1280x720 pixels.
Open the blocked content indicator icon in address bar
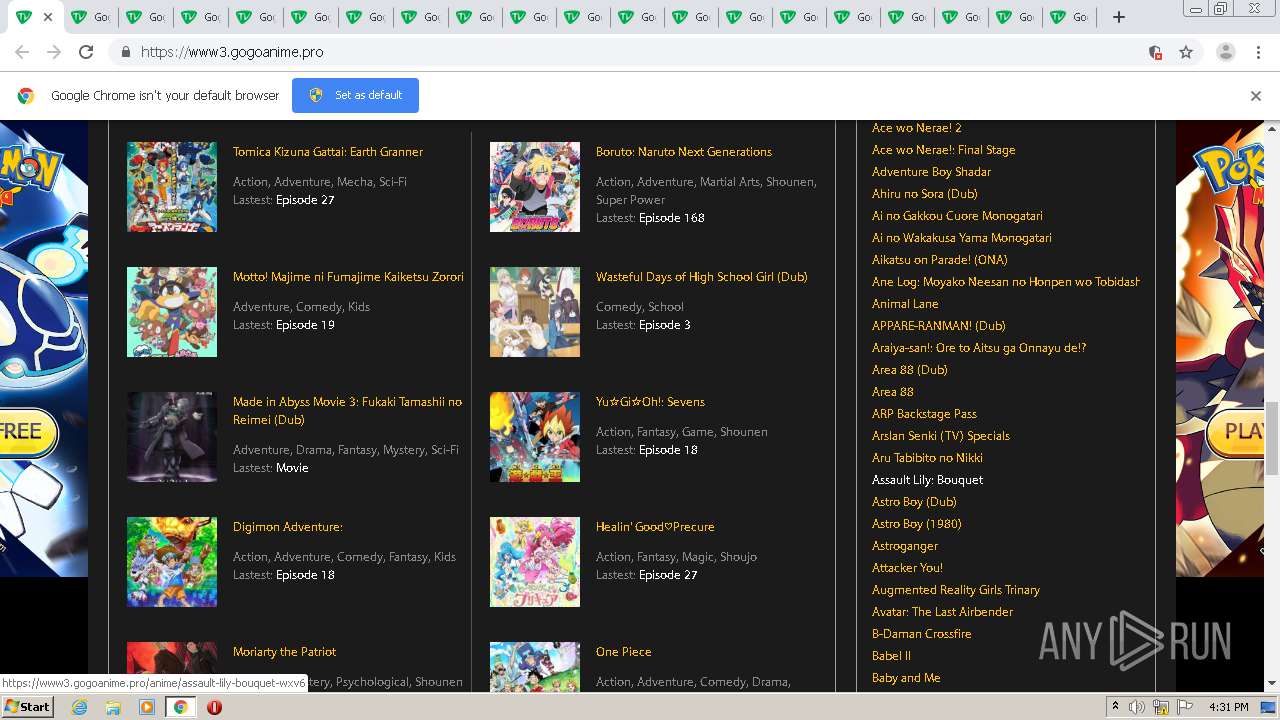point(1155,52)
